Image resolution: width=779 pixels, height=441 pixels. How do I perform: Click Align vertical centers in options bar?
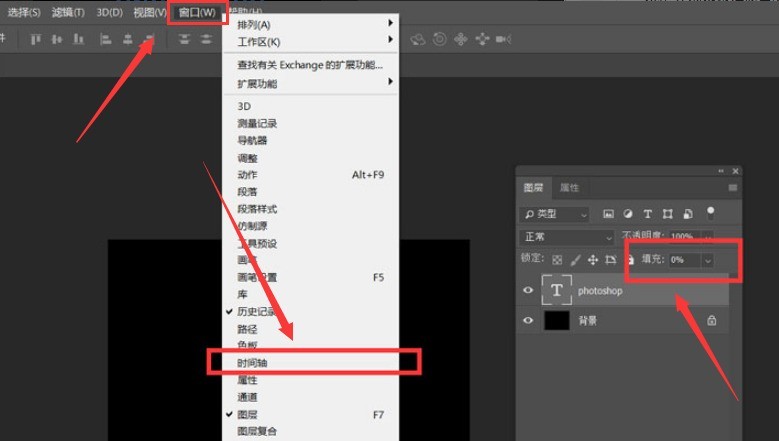click(x=57, y=39)
